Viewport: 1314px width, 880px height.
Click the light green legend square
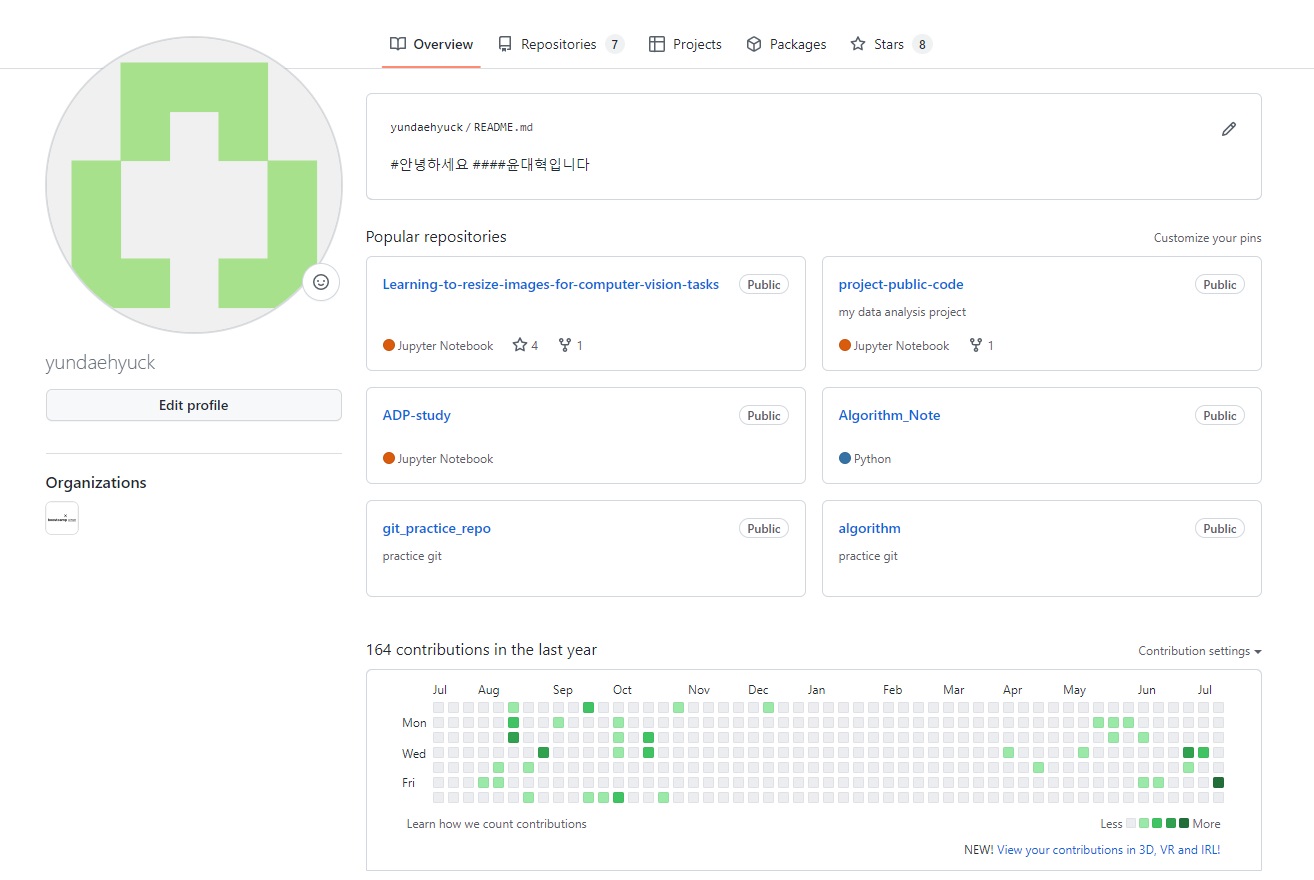pos(1144,823)
